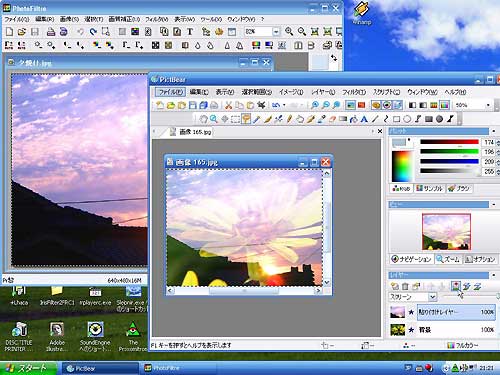500x375 pixels.
Task: Select the Pencil tool in PictBear
Action: click(x=289, y=119)
